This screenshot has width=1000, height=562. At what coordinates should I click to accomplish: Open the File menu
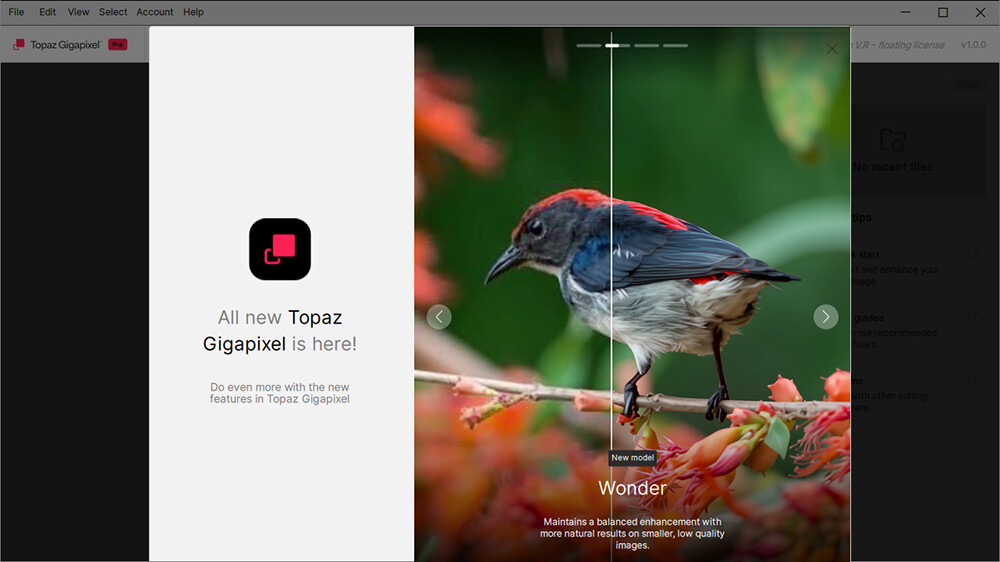[x=16, y=12]
